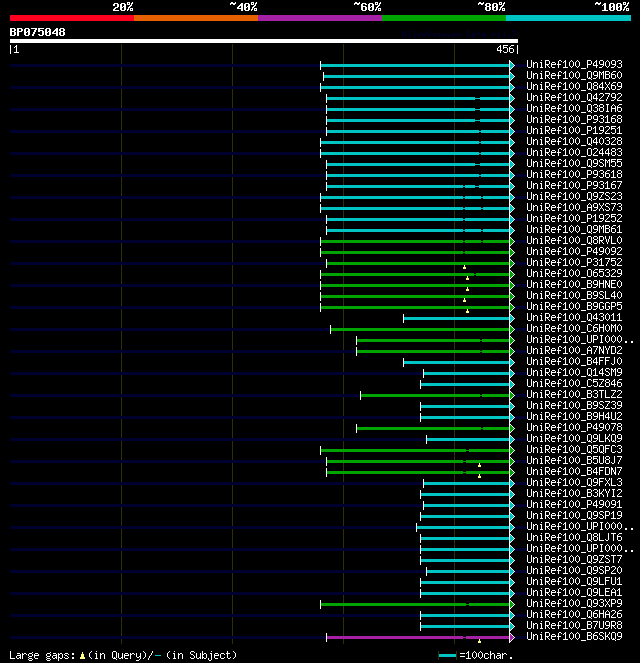The image size is (640, 663).
Task: Select label UniRef100_Q93XP9
Action: coord(574,603)
